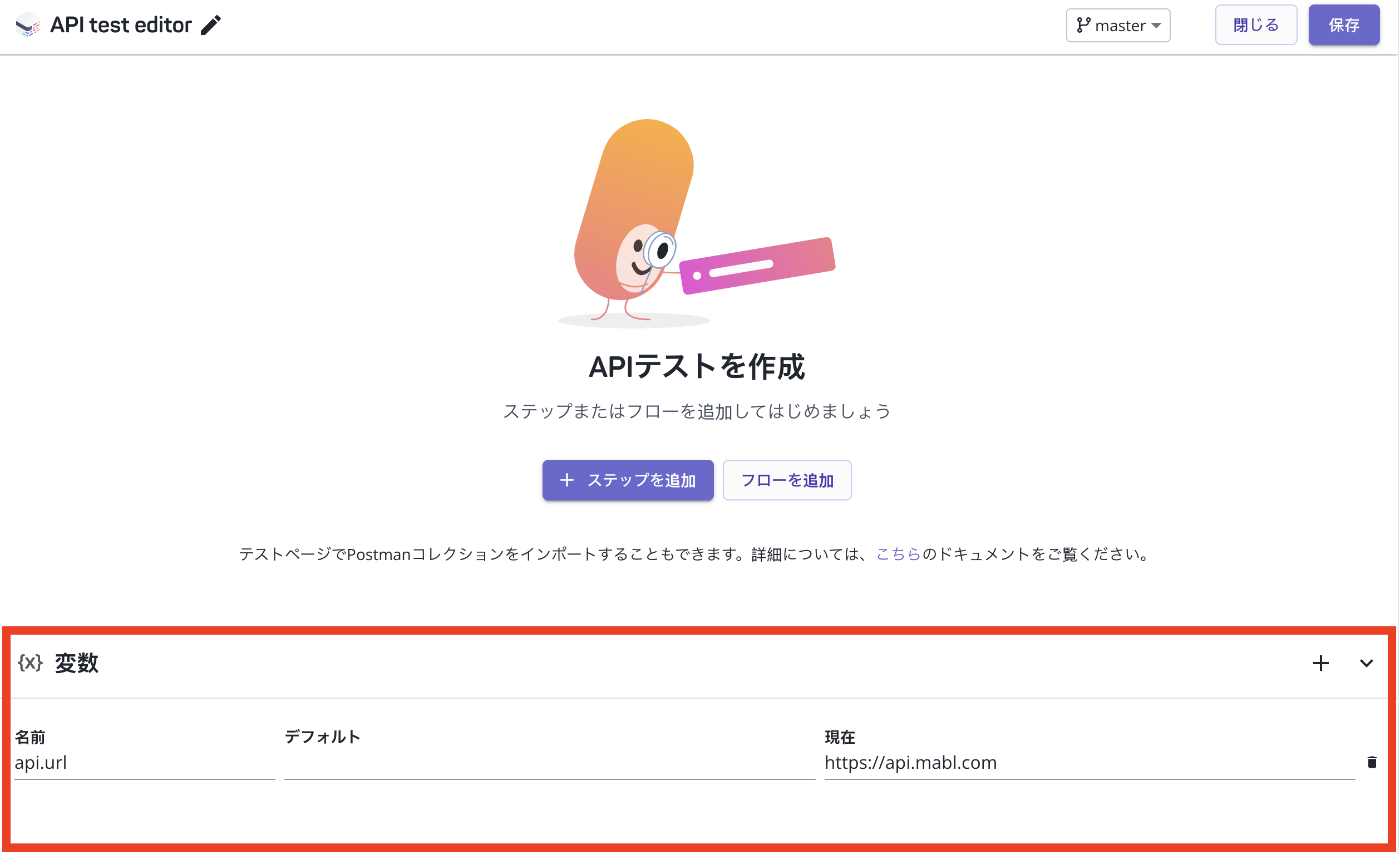Screen dimensions: 1400x854
Task: Click the mabl logo icon
Action: tap(27, 26)
